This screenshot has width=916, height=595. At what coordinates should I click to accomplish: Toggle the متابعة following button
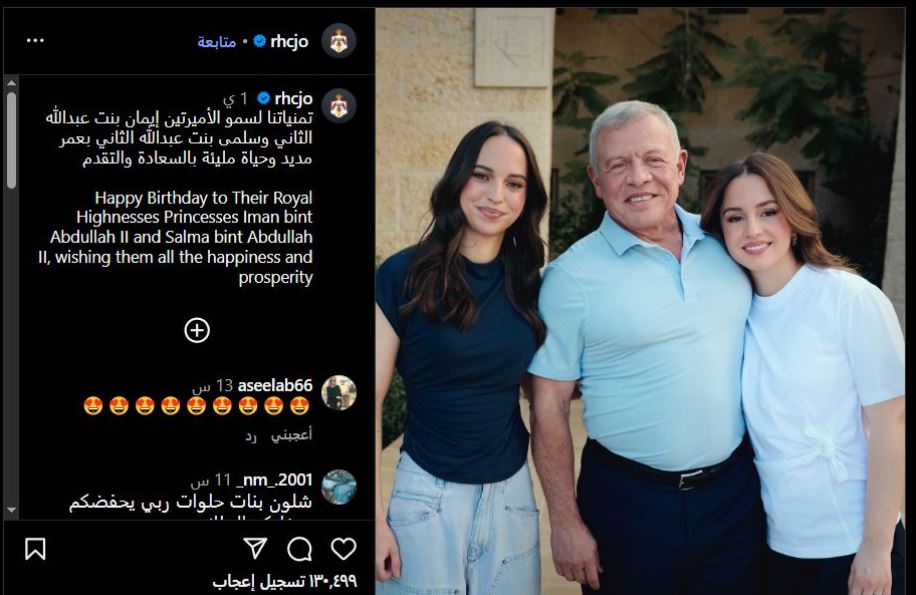pyautogui.click(x=217, y=41)
